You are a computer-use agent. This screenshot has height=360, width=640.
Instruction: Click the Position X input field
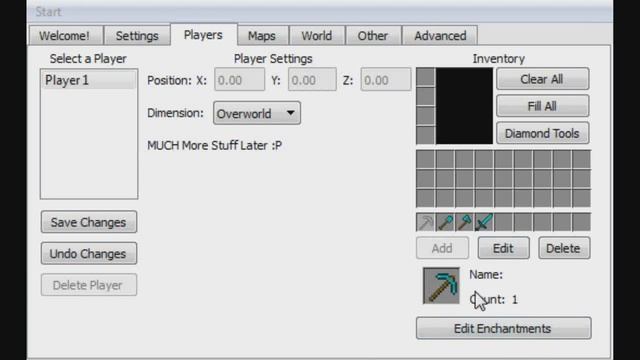239,80
